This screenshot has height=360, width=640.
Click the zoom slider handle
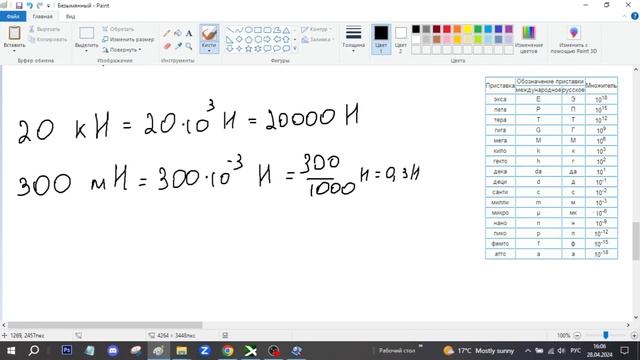coord(606,335)
